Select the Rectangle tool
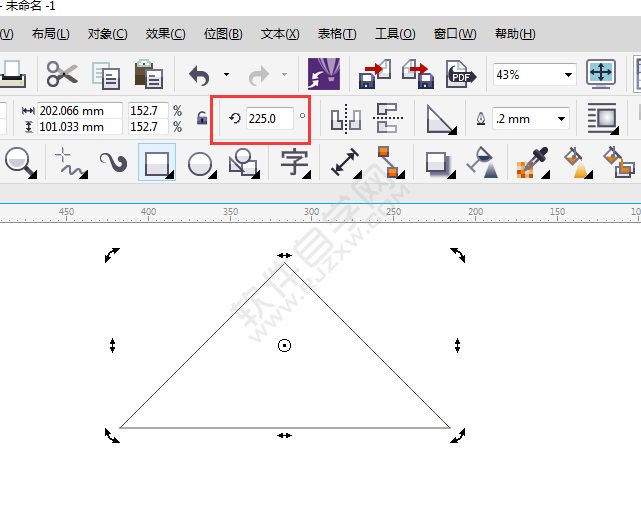 157,162
